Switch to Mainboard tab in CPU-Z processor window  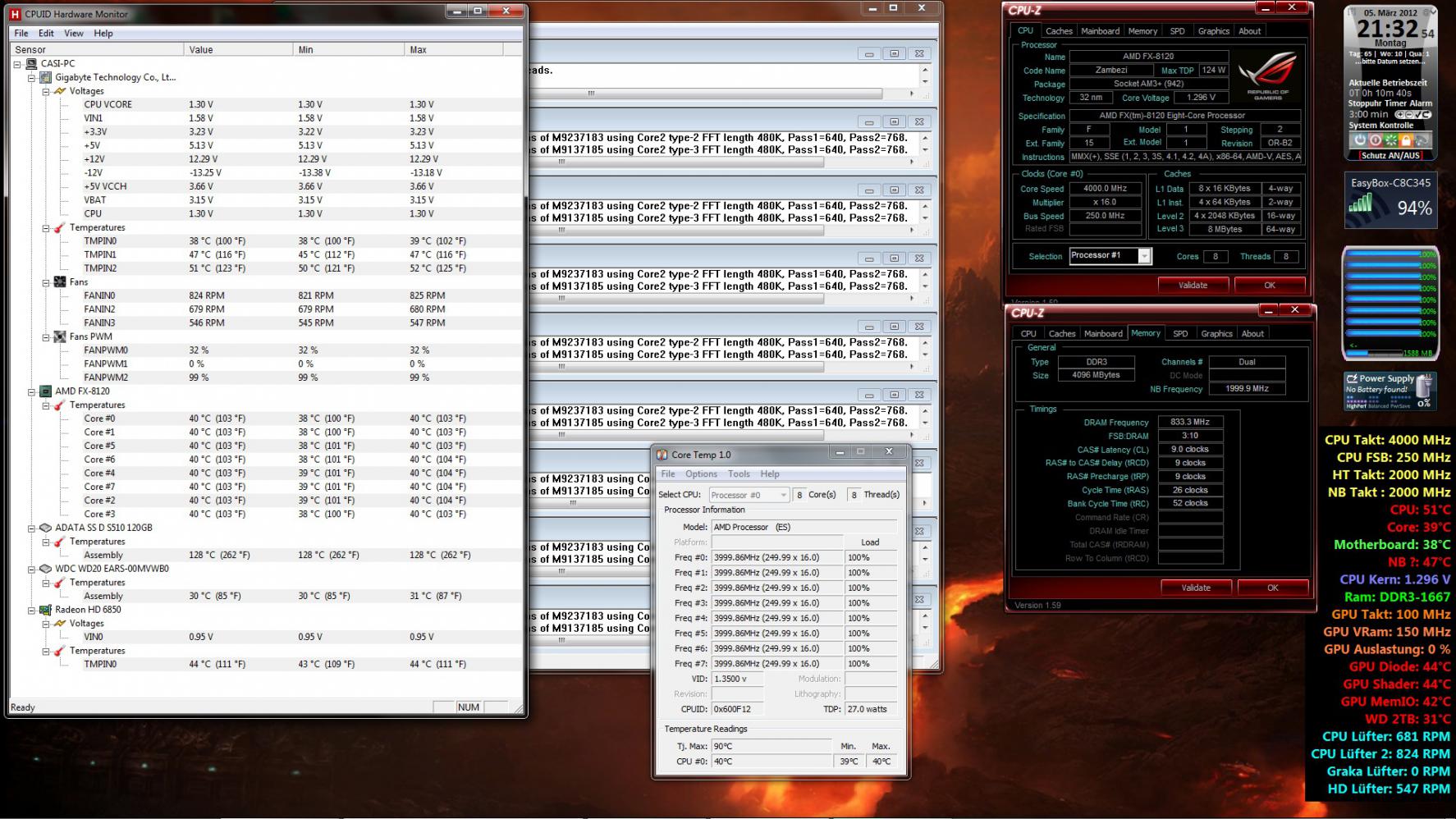tap(1100, 31)
